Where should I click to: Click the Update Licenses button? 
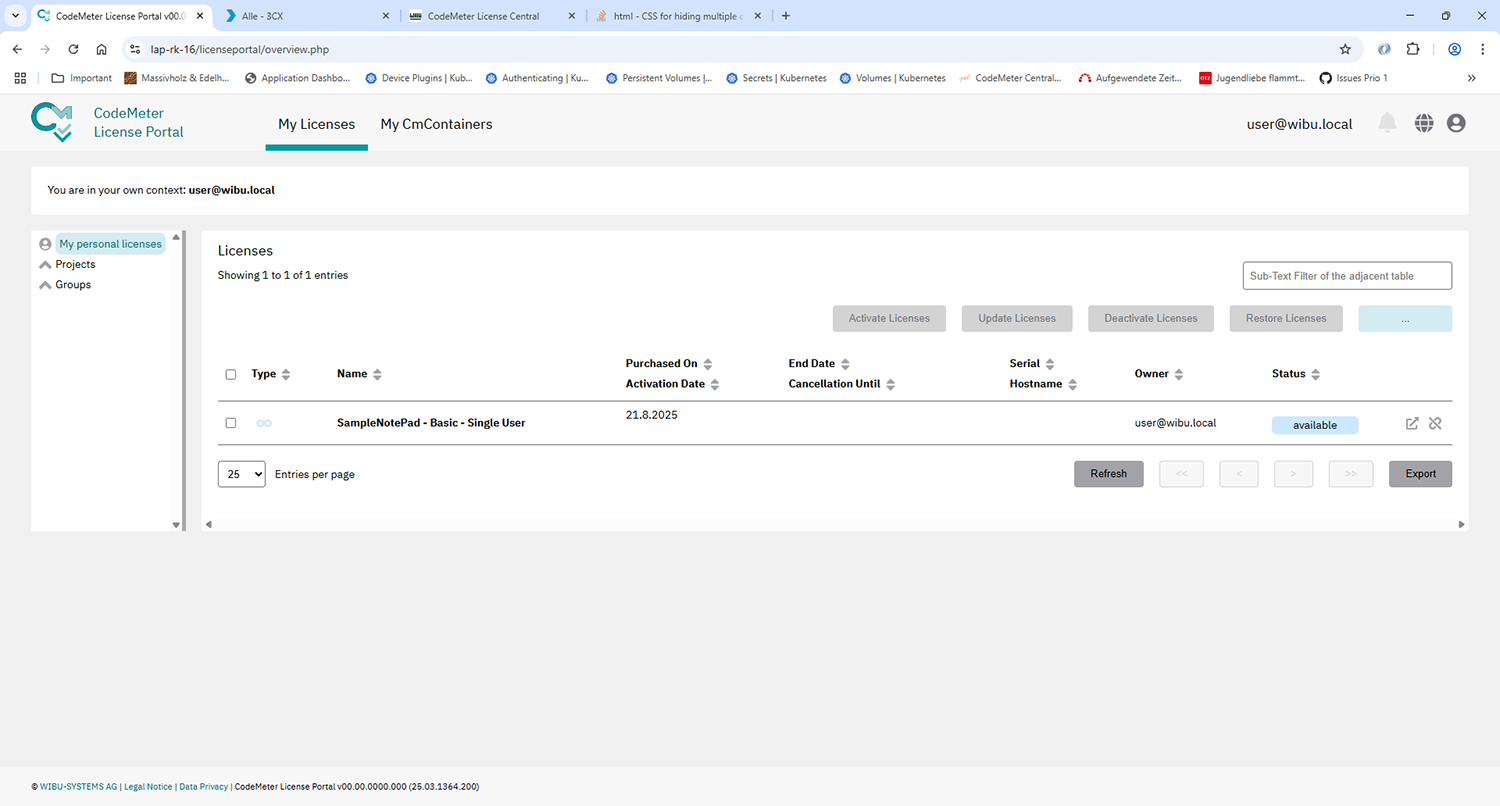click(1017, 318)
